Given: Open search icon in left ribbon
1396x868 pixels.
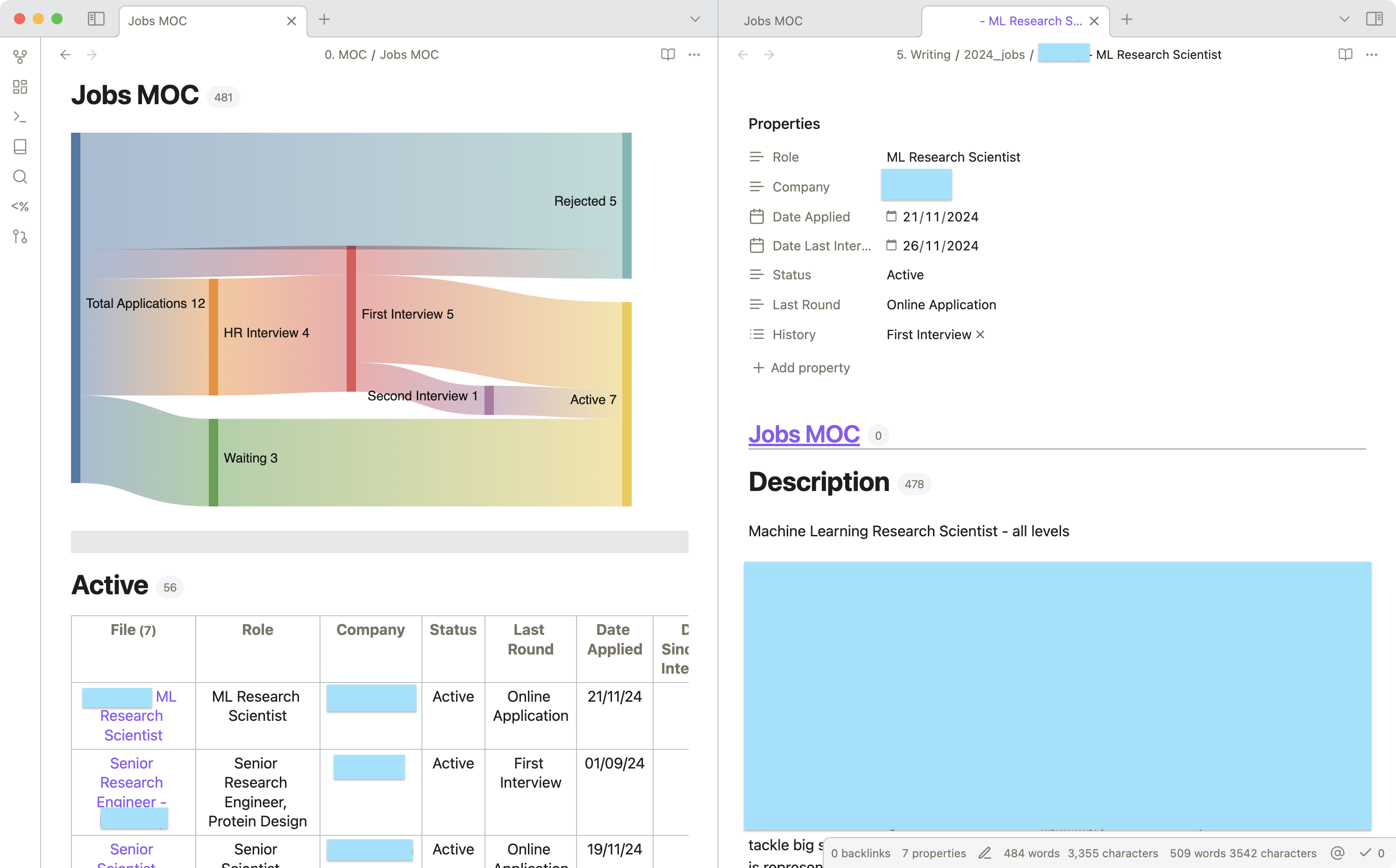Looking at the screenshot, I should [20, 176].
